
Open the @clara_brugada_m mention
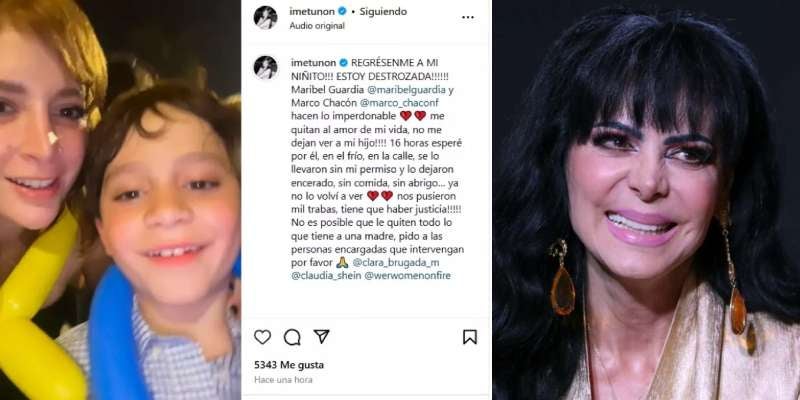(x=395, y=262)
